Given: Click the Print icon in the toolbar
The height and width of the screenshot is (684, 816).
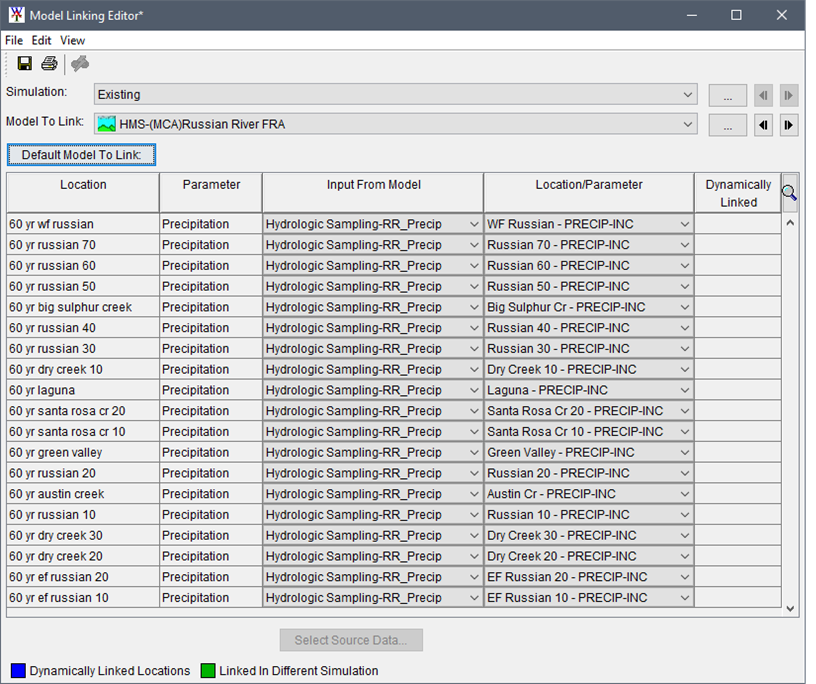Looking at the screenshot, I should click(48, 63).
